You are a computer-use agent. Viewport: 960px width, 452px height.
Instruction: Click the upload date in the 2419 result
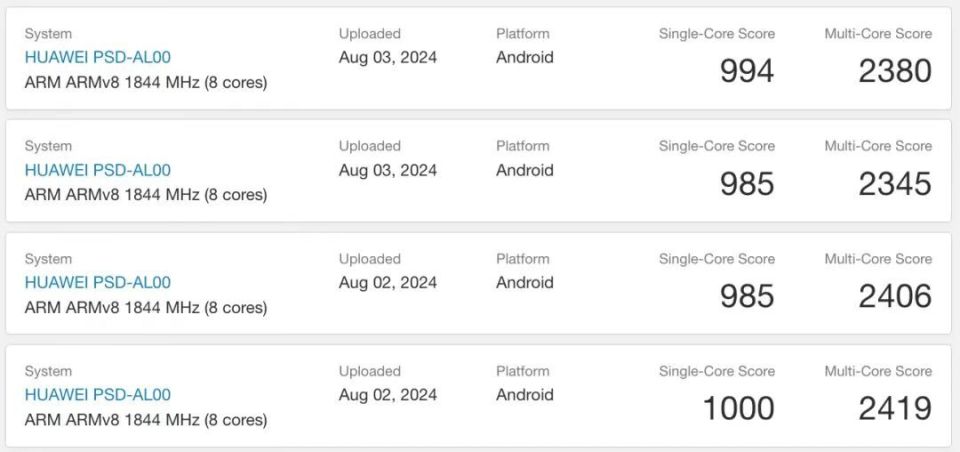(388, 395)
